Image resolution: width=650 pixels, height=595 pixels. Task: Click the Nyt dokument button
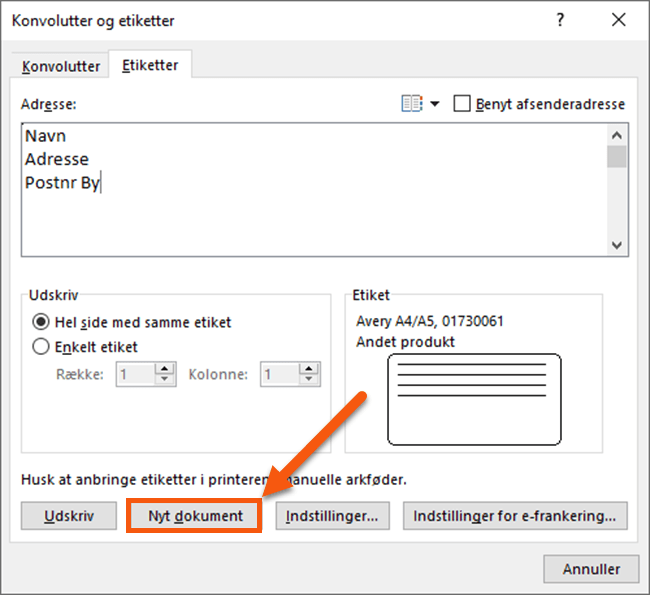pos(195,516)
